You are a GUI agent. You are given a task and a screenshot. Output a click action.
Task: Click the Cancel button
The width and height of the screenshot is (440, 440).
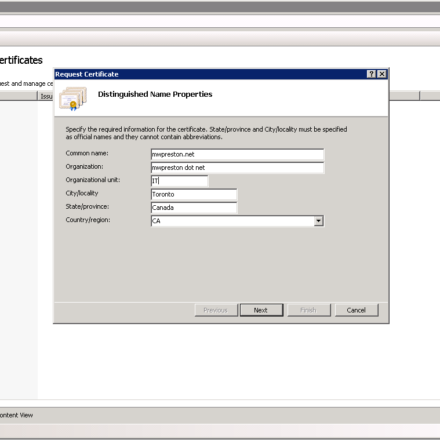click(x=356, y=310)
